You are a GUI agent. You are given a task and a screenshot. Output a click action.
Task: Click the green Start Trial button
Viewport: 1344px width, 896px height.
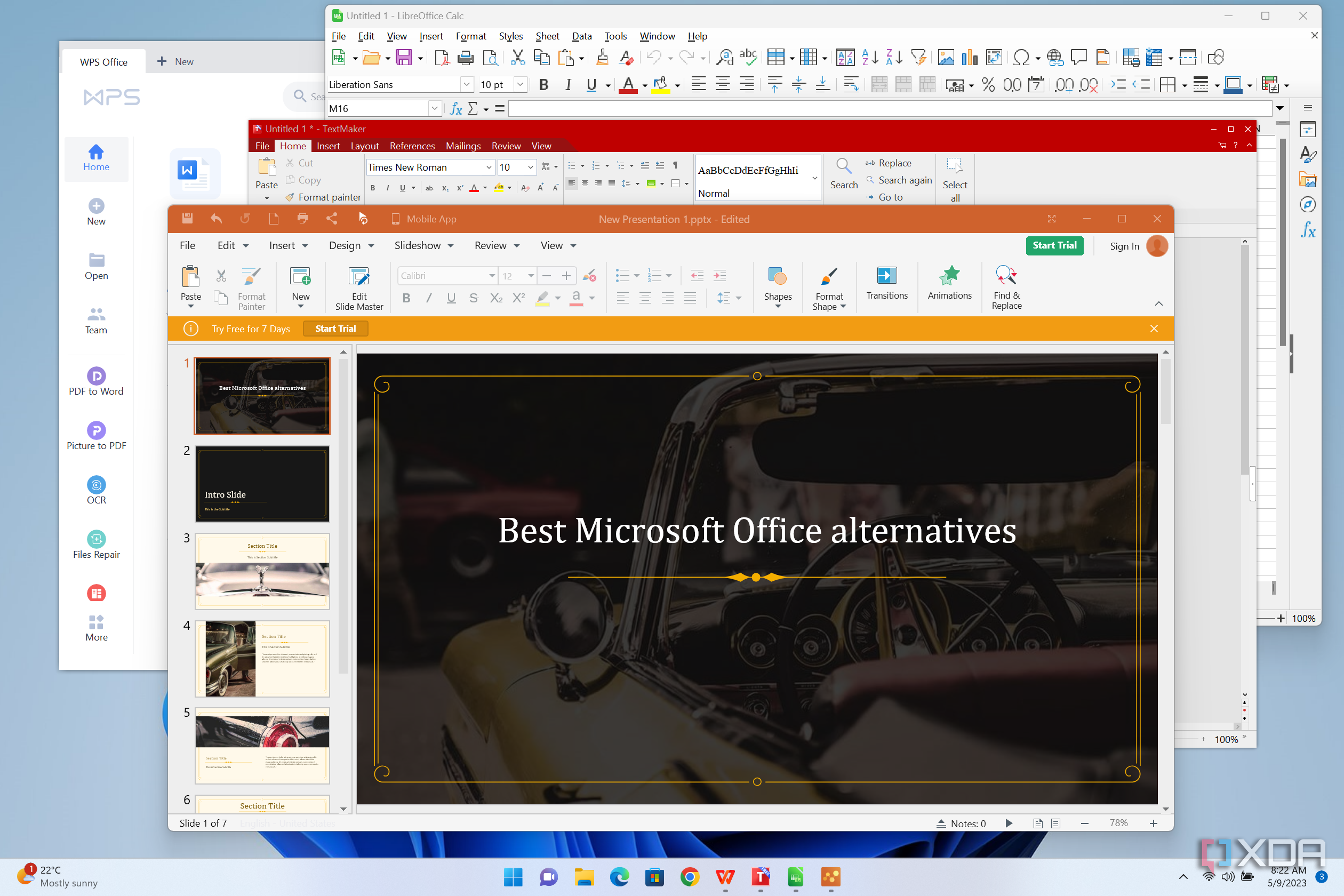coord(1054,246)
